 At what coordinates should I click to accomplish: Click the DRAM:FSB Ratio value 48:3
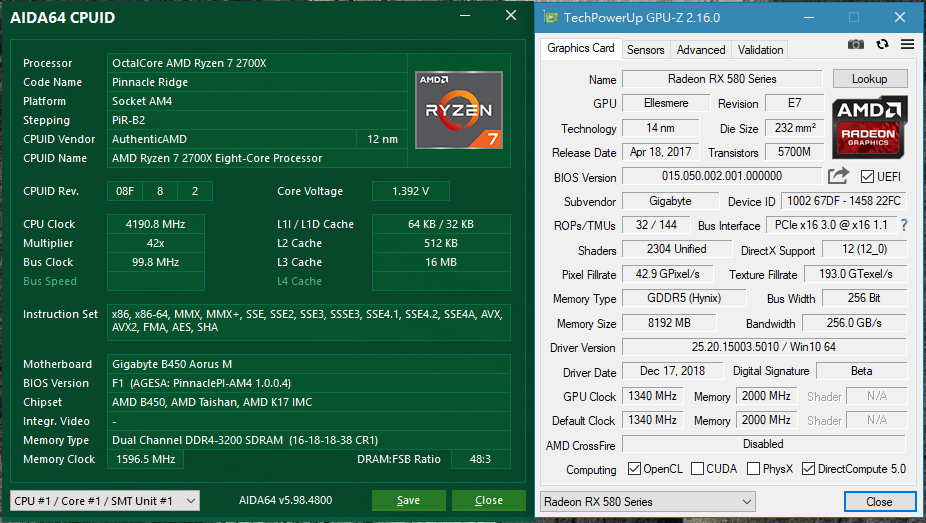tap(480, 459)
